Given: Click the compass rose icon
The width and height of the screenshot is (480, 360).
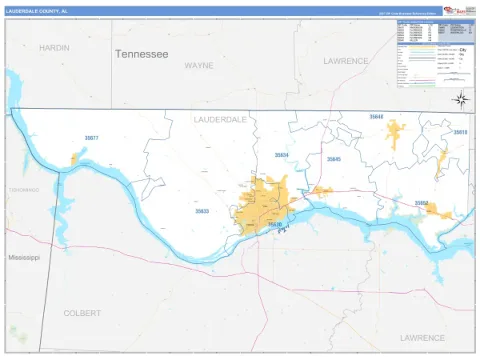Looking at the screenshot, I should (x=461, y=99).
